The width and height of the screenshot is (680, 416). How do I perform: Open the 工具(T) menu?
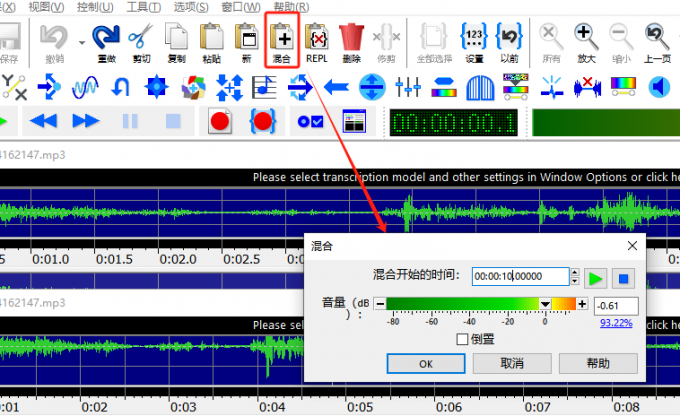click(x=146, y=6)
